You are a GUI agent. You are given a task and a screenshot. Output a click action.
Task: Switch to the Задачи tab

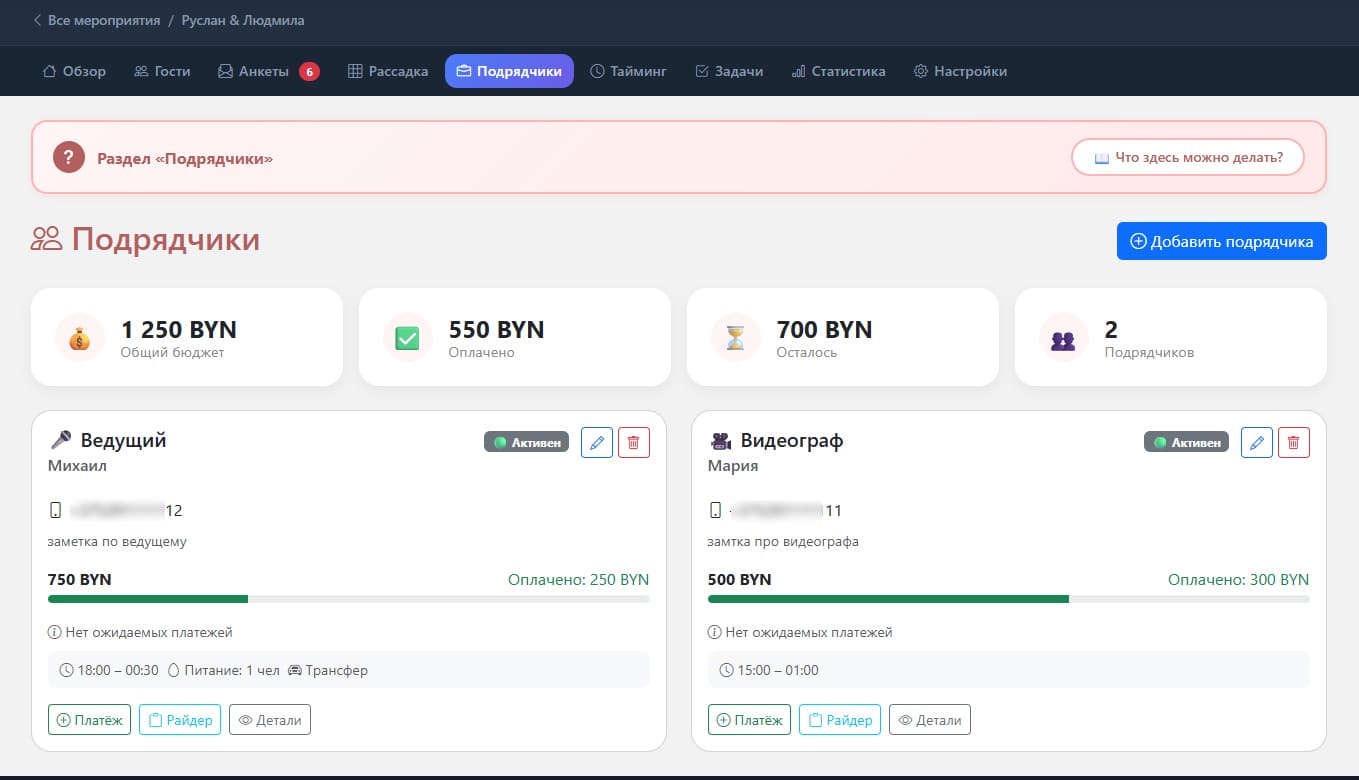coord(729,71)
